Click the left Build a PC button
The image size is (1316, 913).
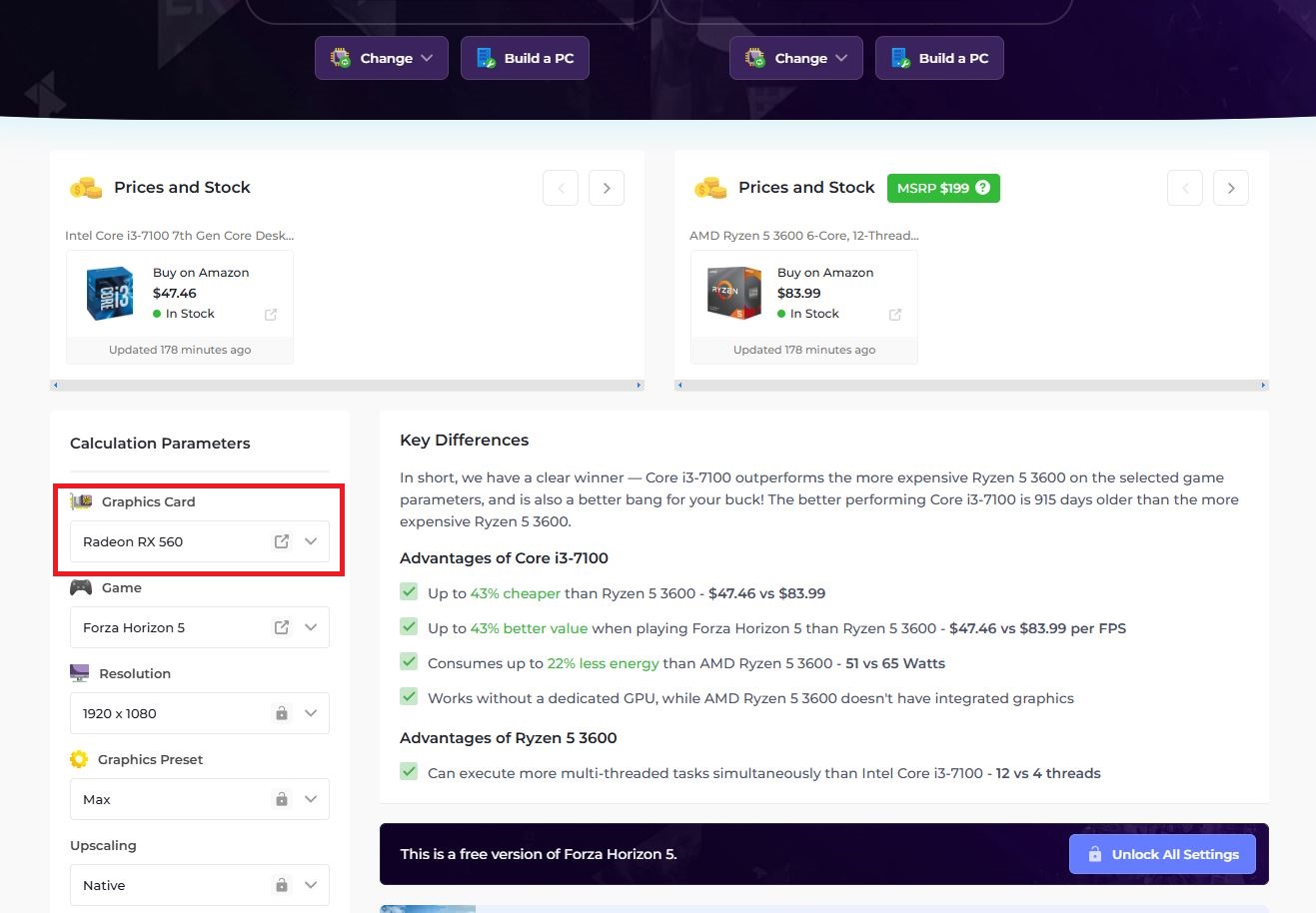[x=525, y=58]
